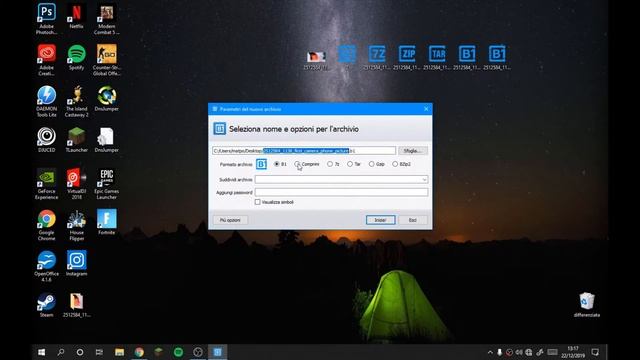Viewport: 640px width, 360px height.
Task: Open the Windows Start menu
Action: (41, 352)
